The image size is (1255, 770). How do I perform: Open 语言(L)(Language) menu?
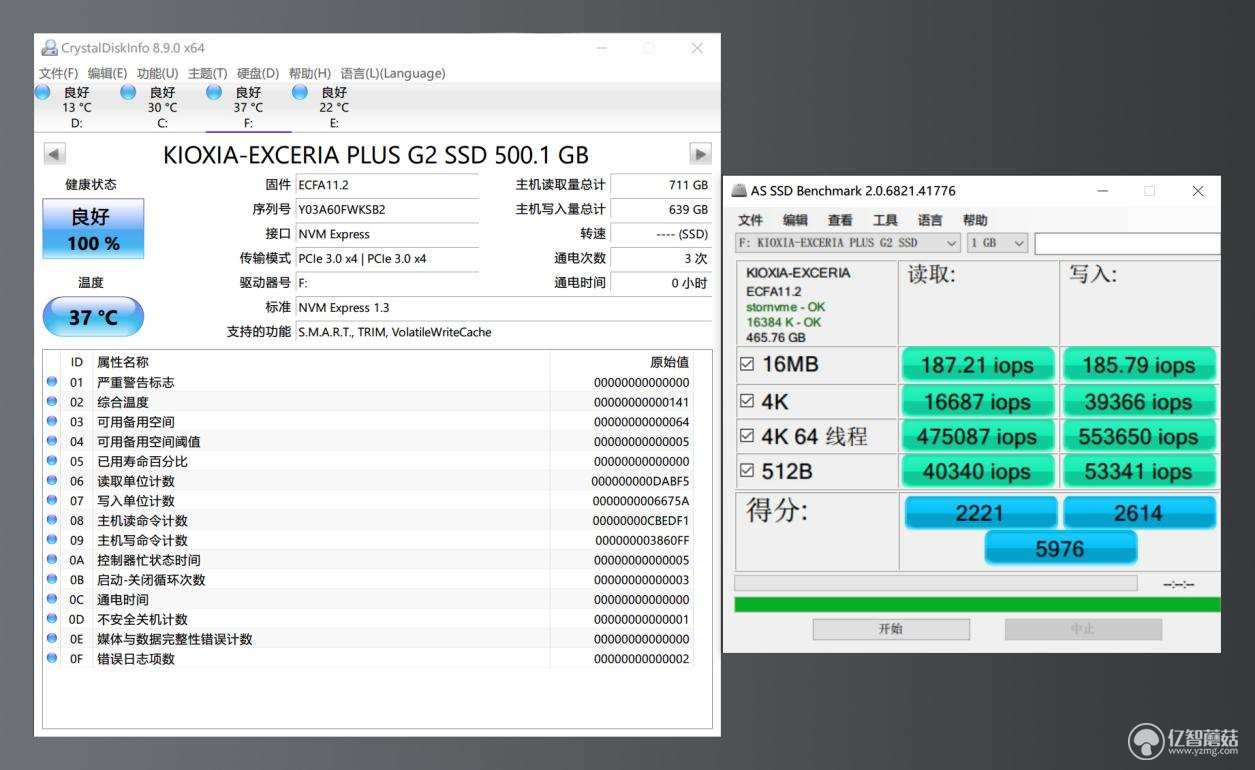pos(393,73)
